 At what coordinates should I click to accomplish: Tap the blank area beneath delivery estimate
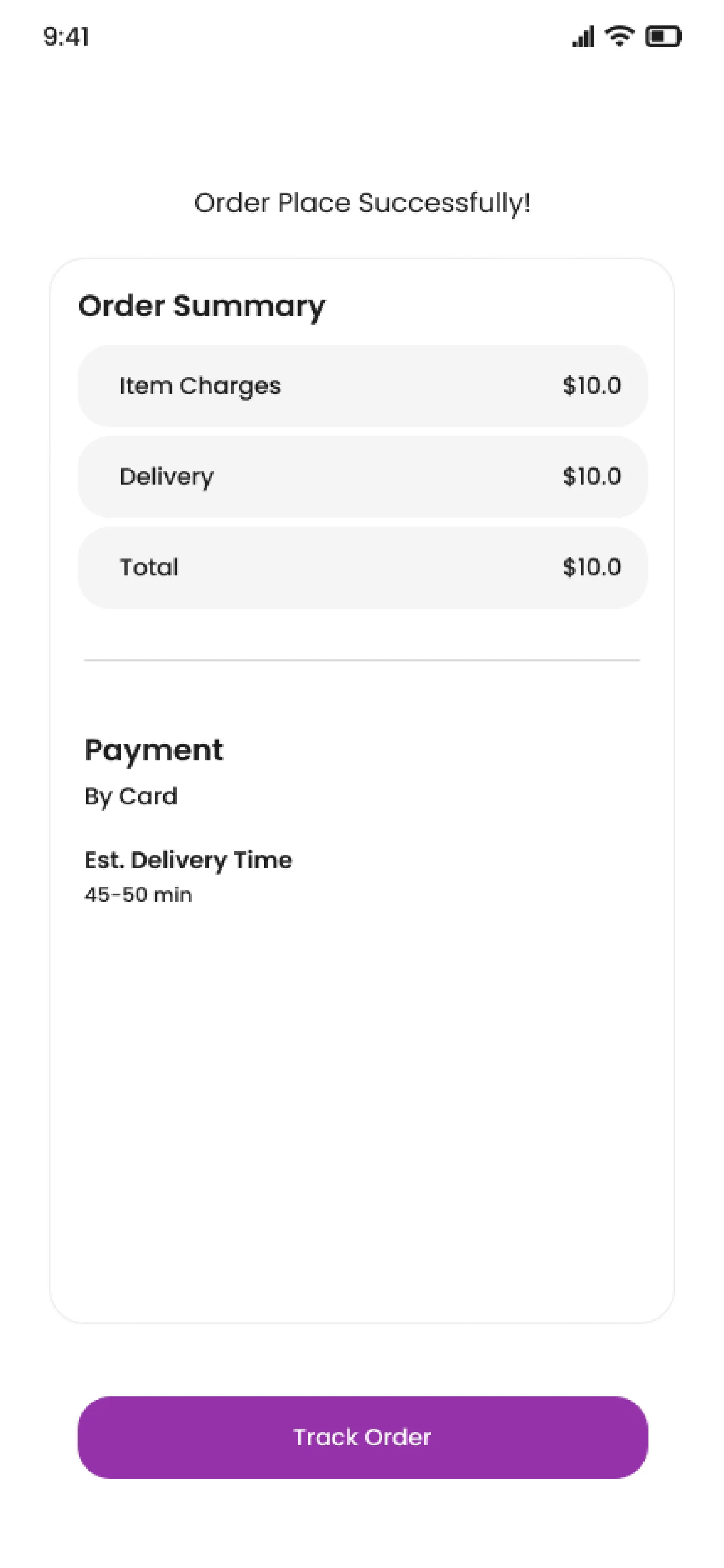point(362,1096)
